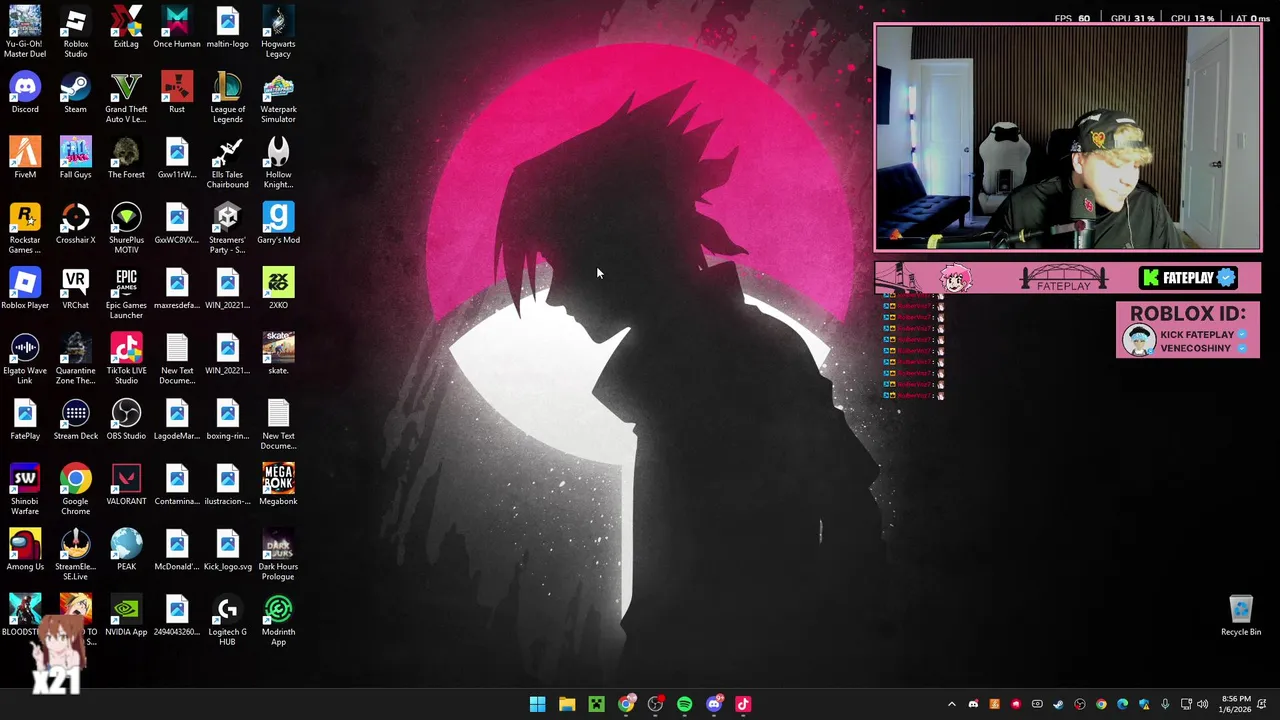The image size is (1280, 720).
Task: Select the Ells Tales Chairbound icon
Action: (227, 162)
